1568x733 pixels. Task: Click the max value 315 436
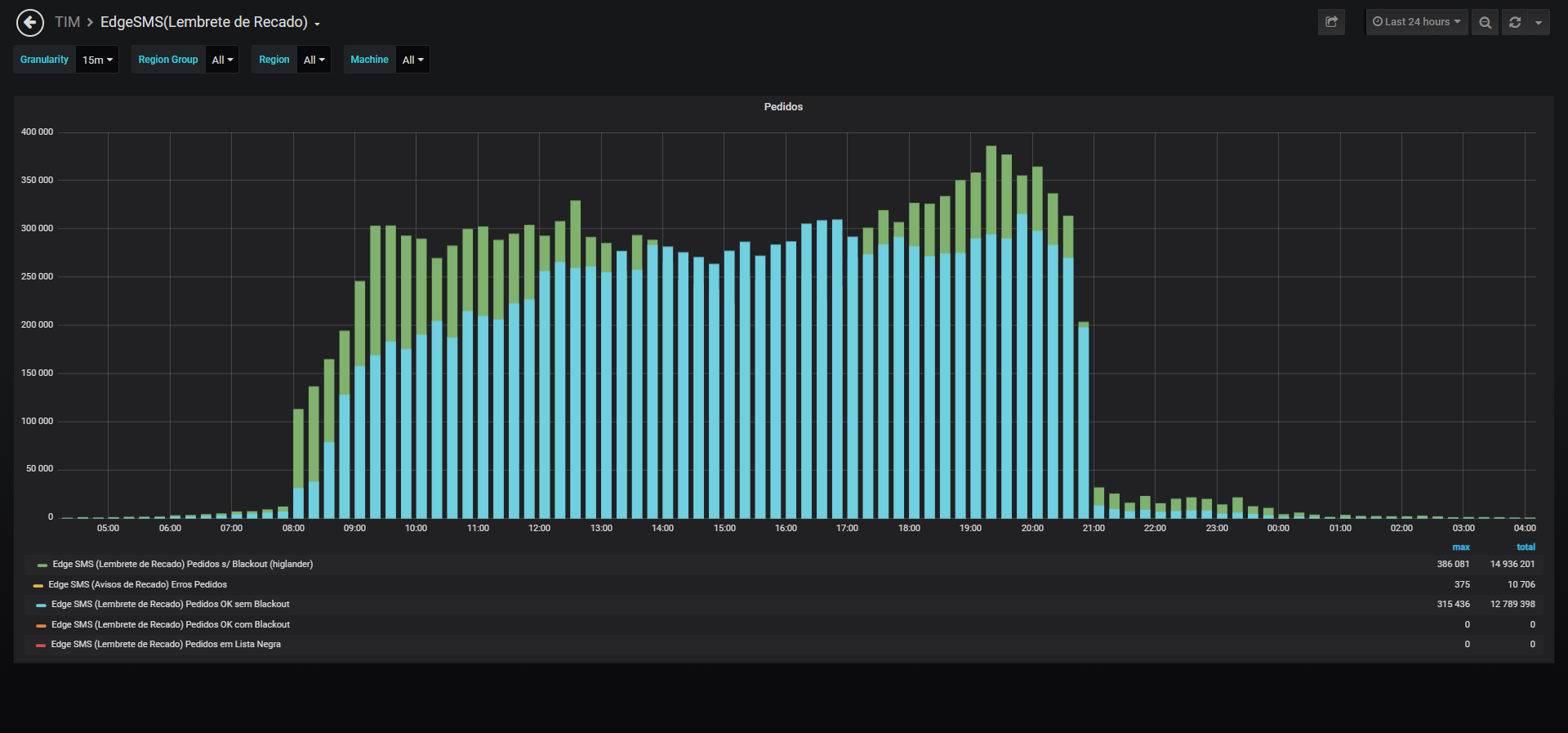[1453, 605]
